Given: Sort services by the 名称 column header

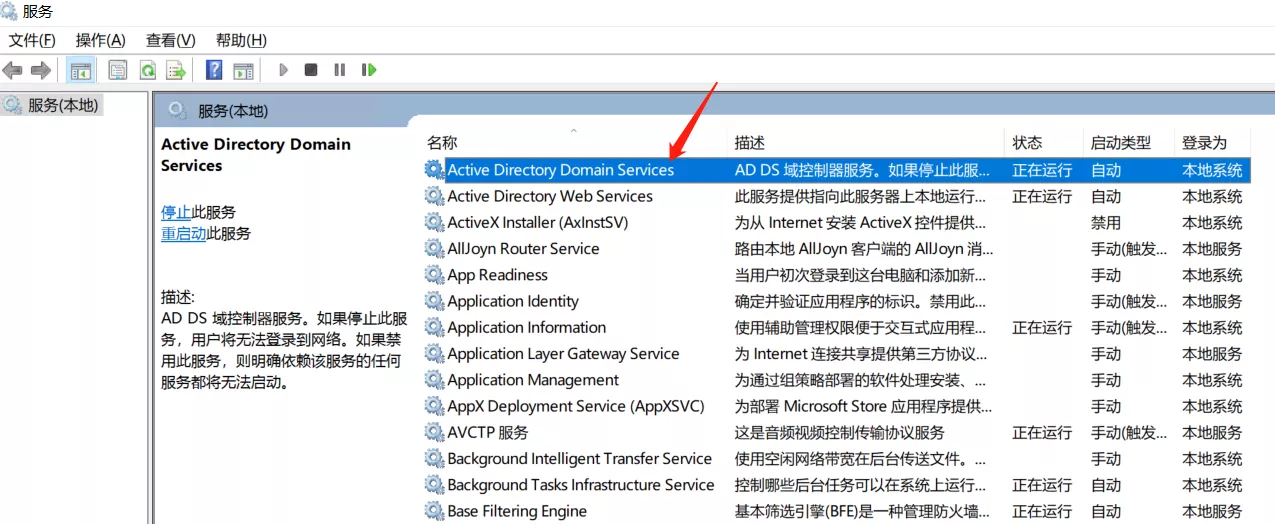Looking at the screenshot, I should click(442, 143).
